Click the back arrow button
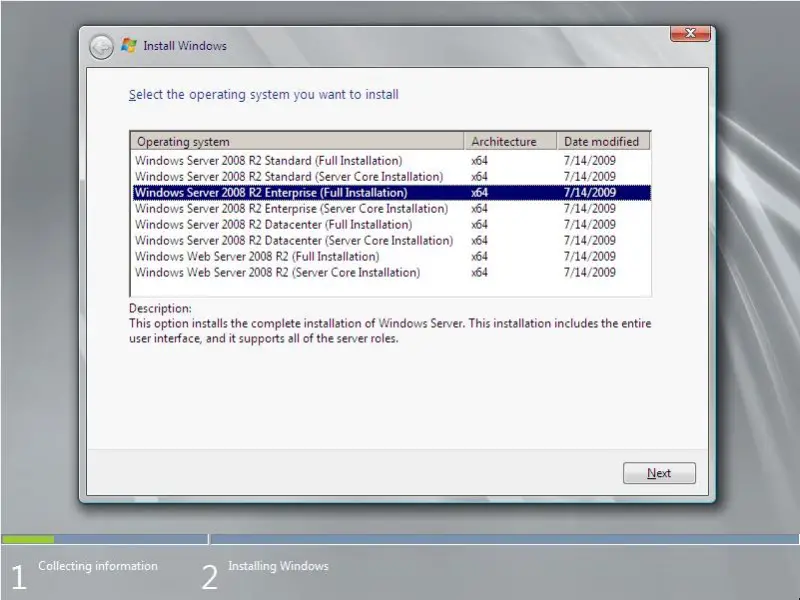Viewport: 800px width, 600px height. click(x=101, y=46)
